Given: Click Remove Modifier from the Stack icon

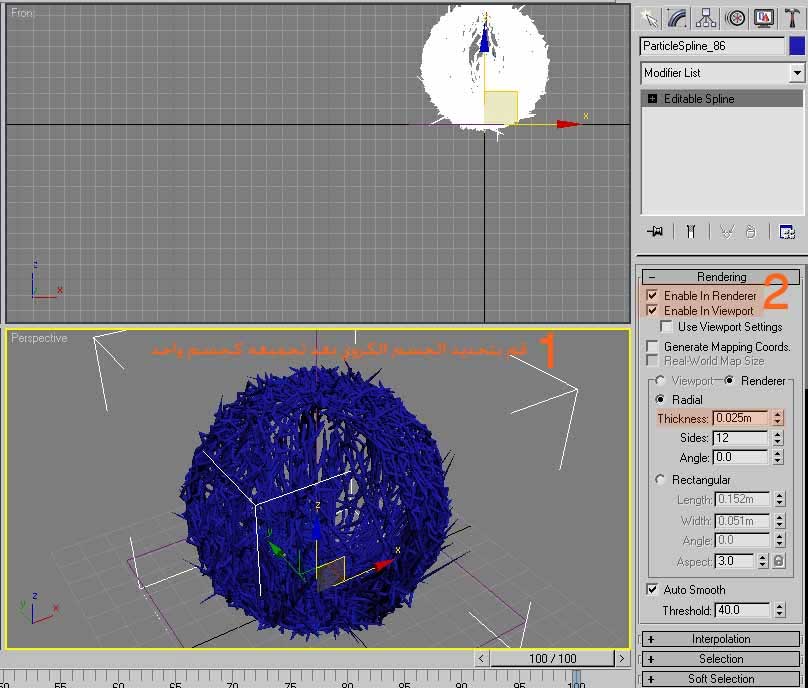Looking at the screenshot, I should [x=751, y=232].
